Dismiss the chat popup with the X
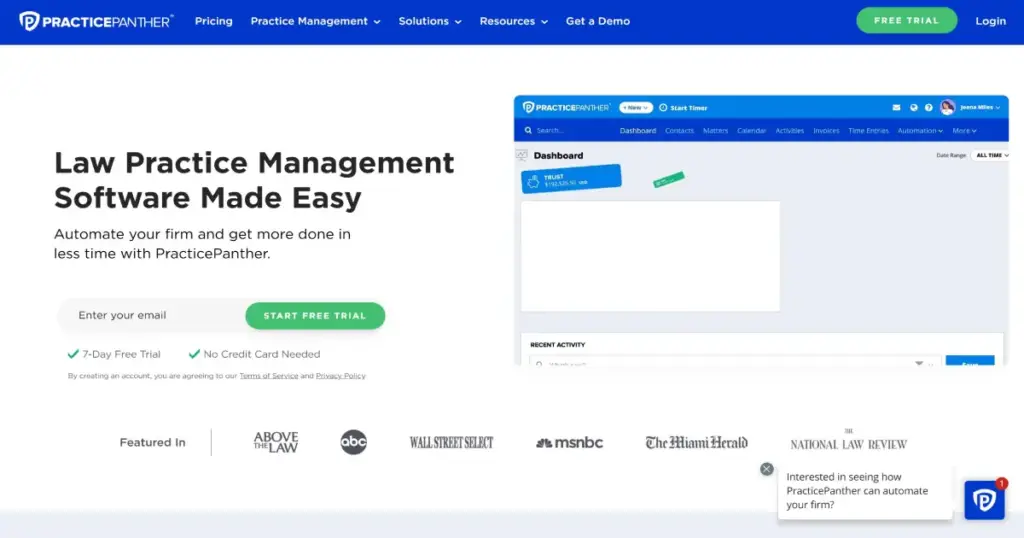Screen dimensions: 1024x538 tap(767, 469)
